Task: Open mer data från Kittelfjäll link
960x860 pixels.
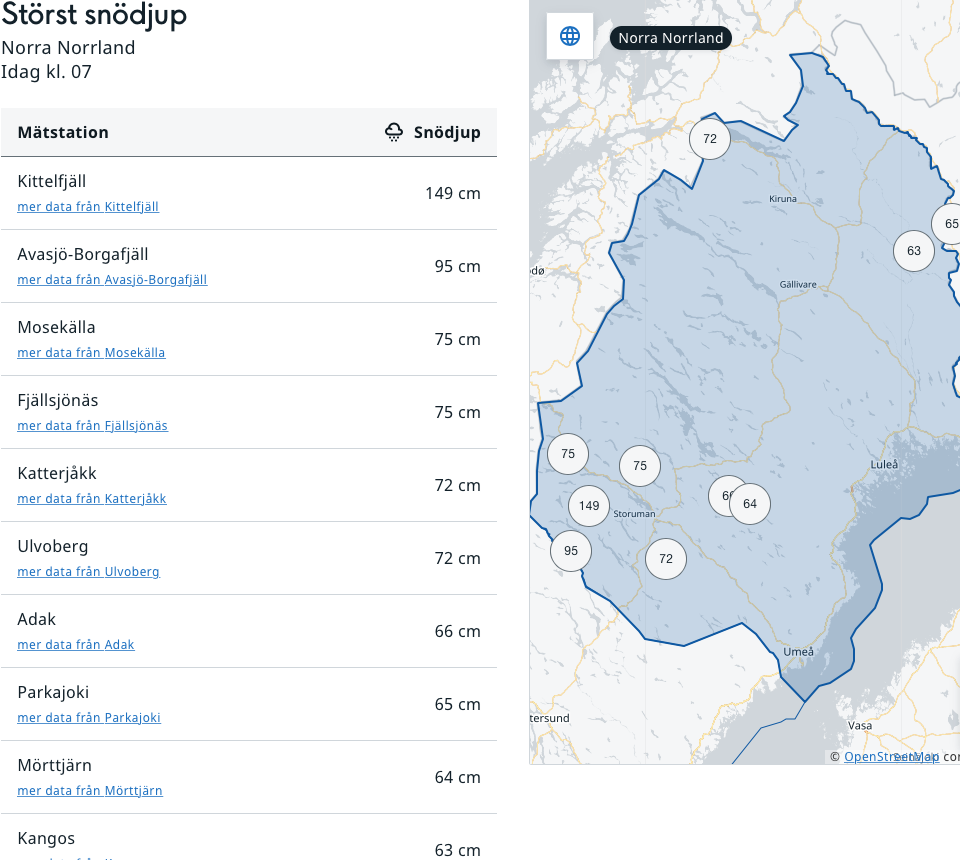Action: 88,207
